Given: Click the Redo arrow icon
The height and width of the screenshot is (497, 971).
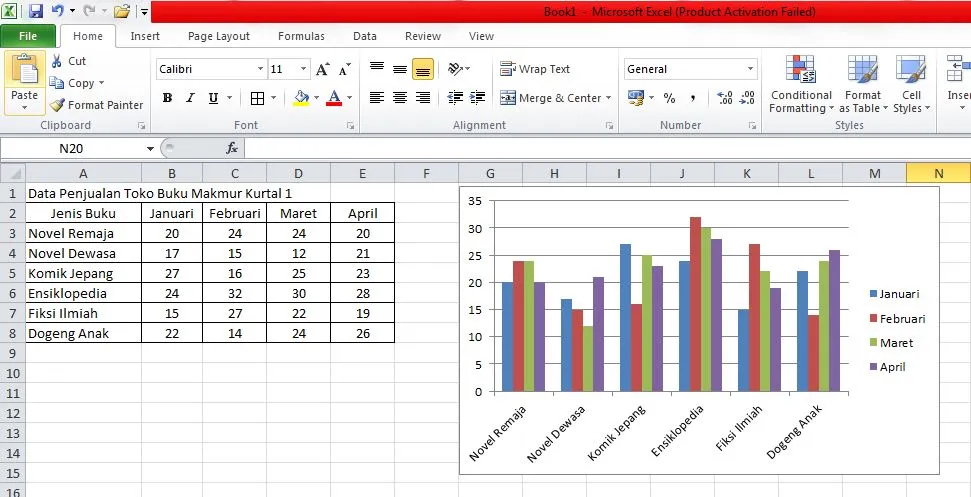Looking at the screenshot, I should tap(89, 11).
